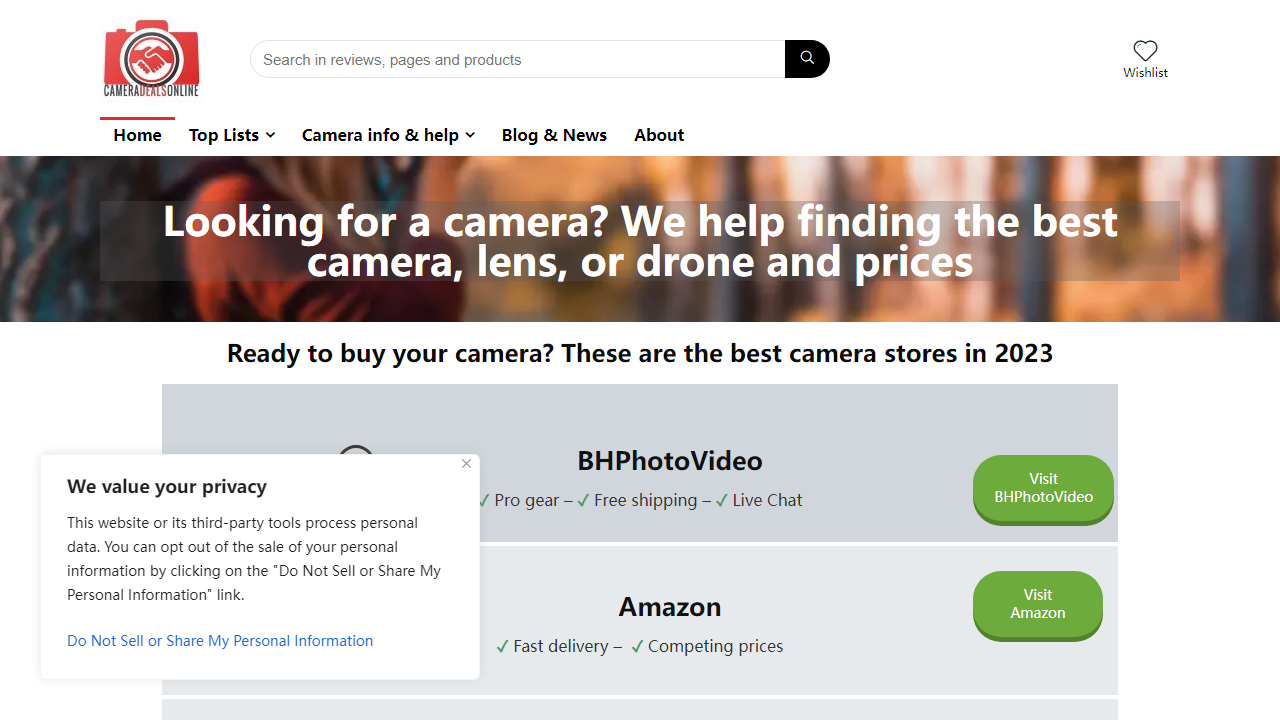Image resolution: width=1280 pixels, height=720 pixels.
Task: Click the checkmark beside Fast delivery
Action: 502,646
